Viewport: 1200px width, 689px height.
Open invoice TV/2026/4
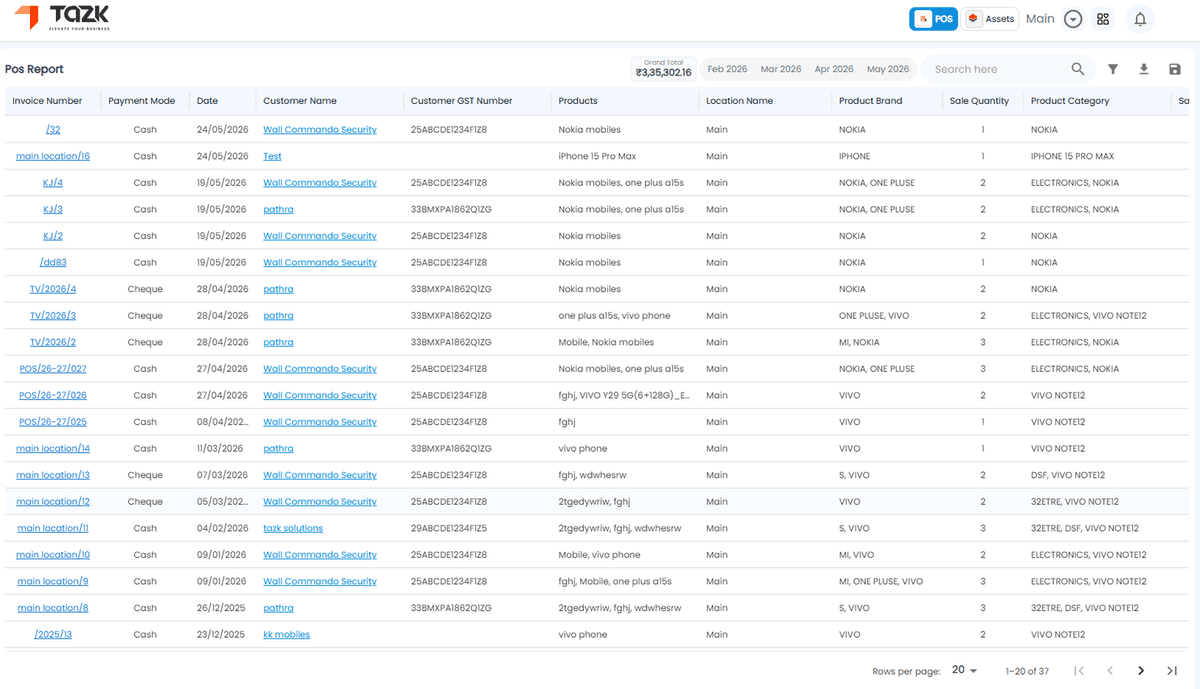pos(53,289)
